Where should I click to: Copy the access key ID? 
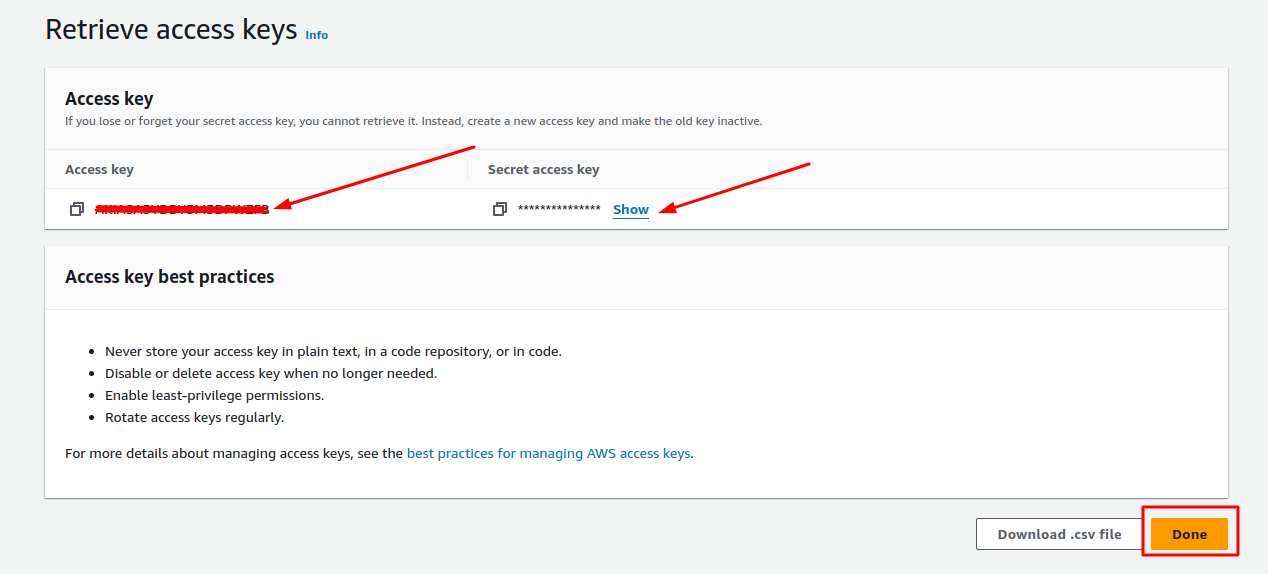tap(77, 209)
